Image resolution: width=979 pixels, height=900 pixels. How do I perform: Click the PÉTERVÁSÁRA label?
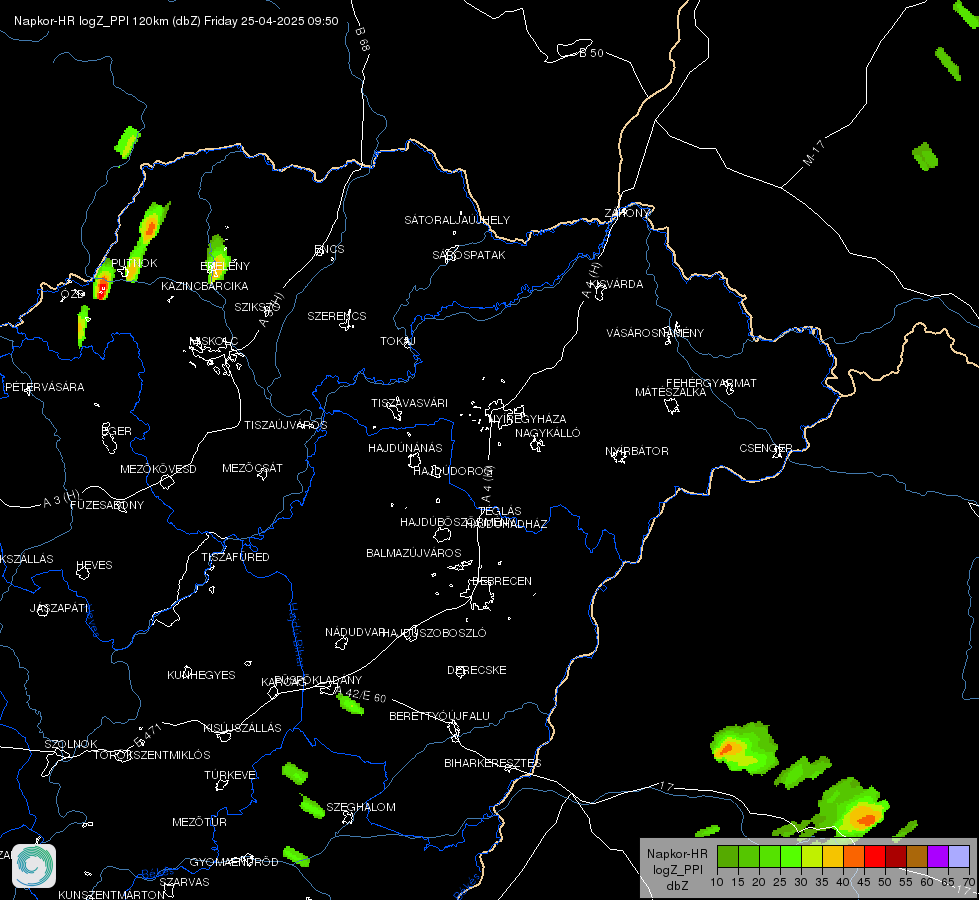pyautogui.click(x=44, y=387)
